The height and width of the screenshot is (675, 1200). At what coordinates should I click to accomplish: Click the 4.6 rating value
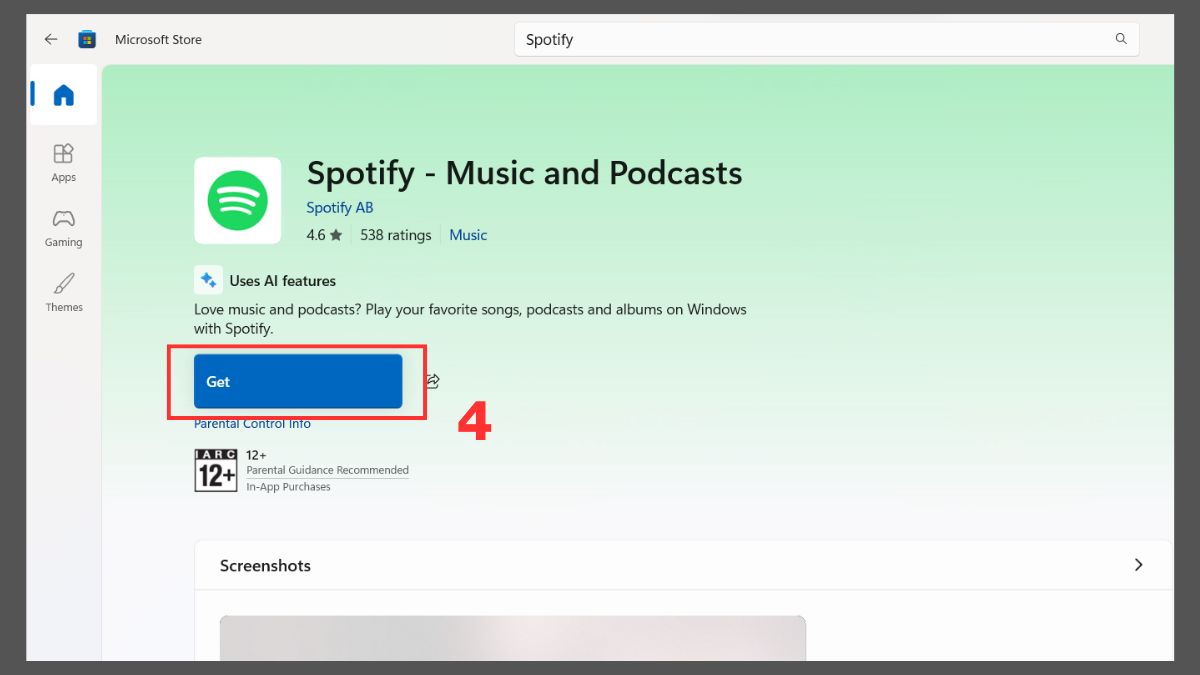coord(316,235)
